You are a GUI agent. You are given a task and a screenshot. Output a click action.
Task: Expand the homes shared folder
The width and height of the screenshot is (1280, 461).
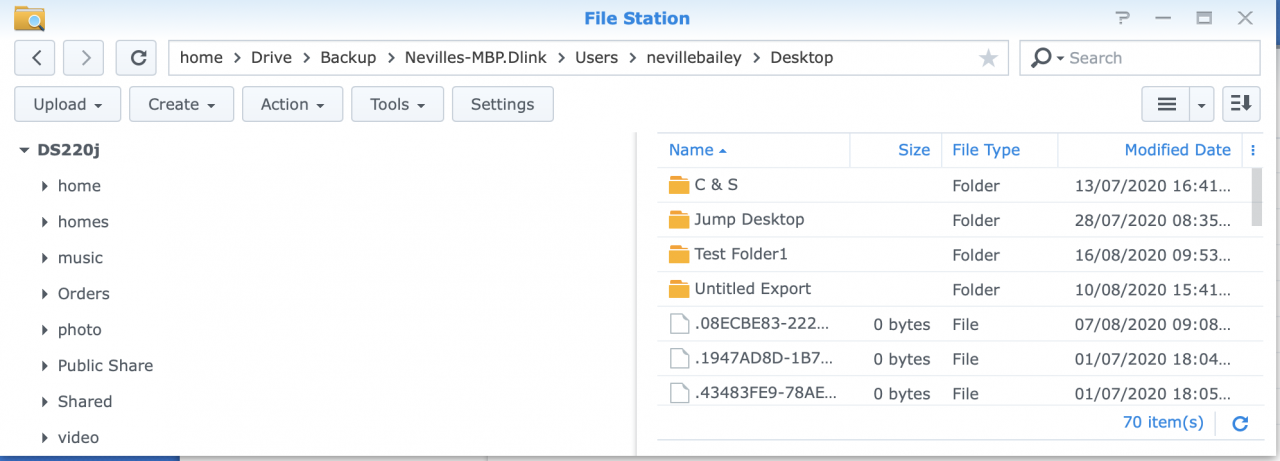45,222
